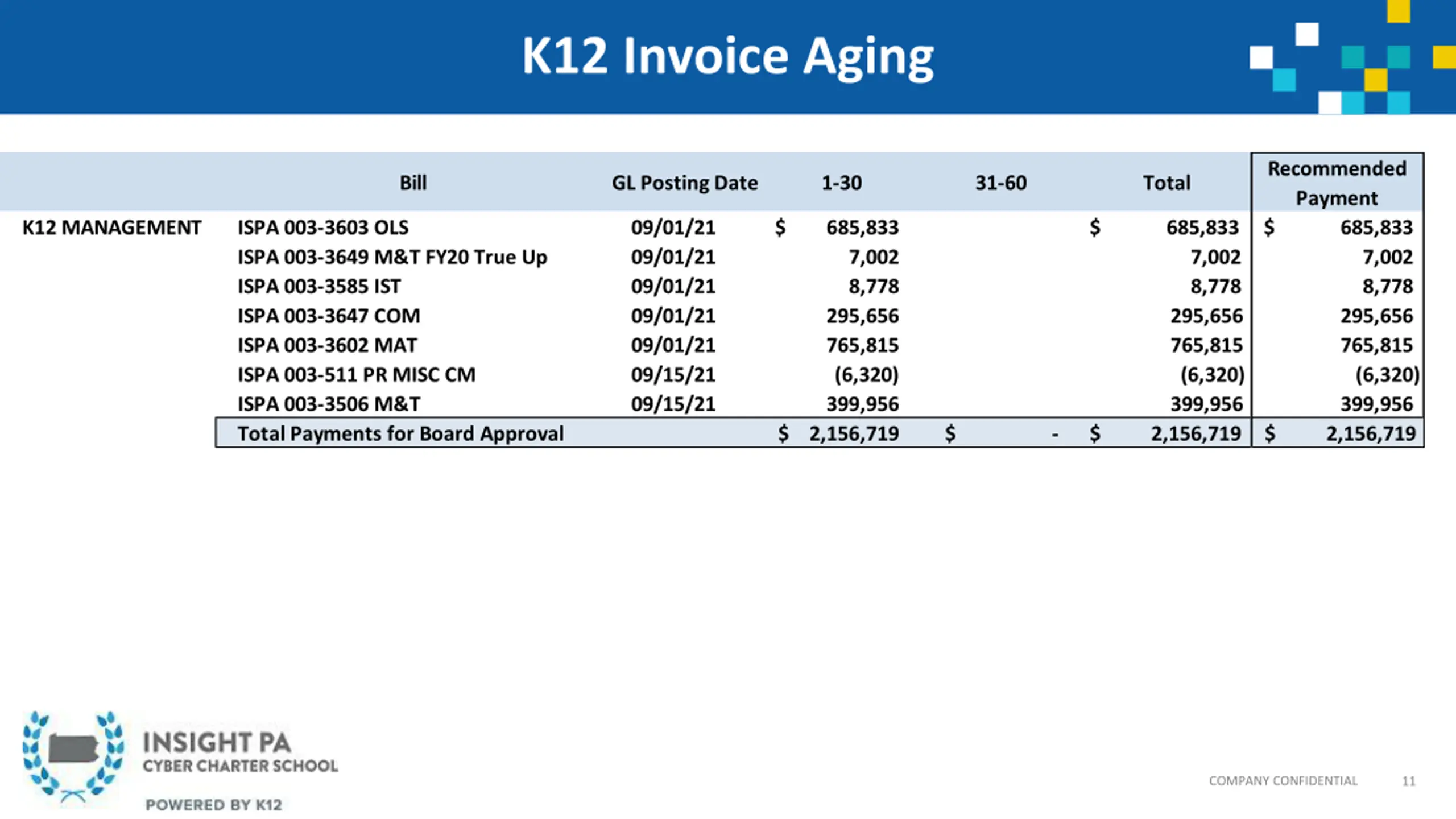
Task: Select bill ISPA 003-3647 COM
Action: (329, 316)
